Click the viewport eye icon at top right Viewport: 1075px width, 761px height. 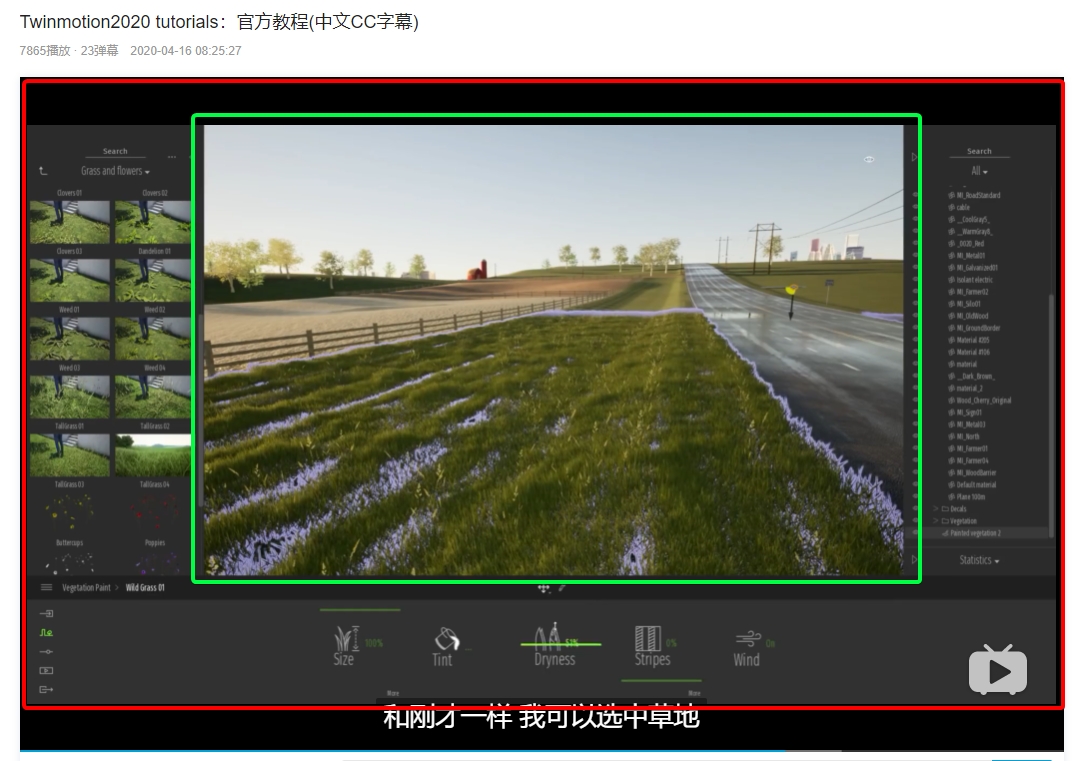coord(869,159)
